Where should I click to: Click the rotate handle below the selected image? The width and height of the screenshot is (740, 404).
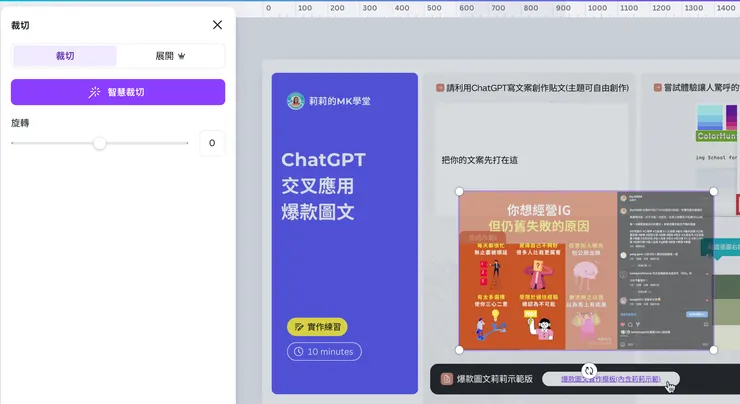pyautogui.click(x=589, y=370)
